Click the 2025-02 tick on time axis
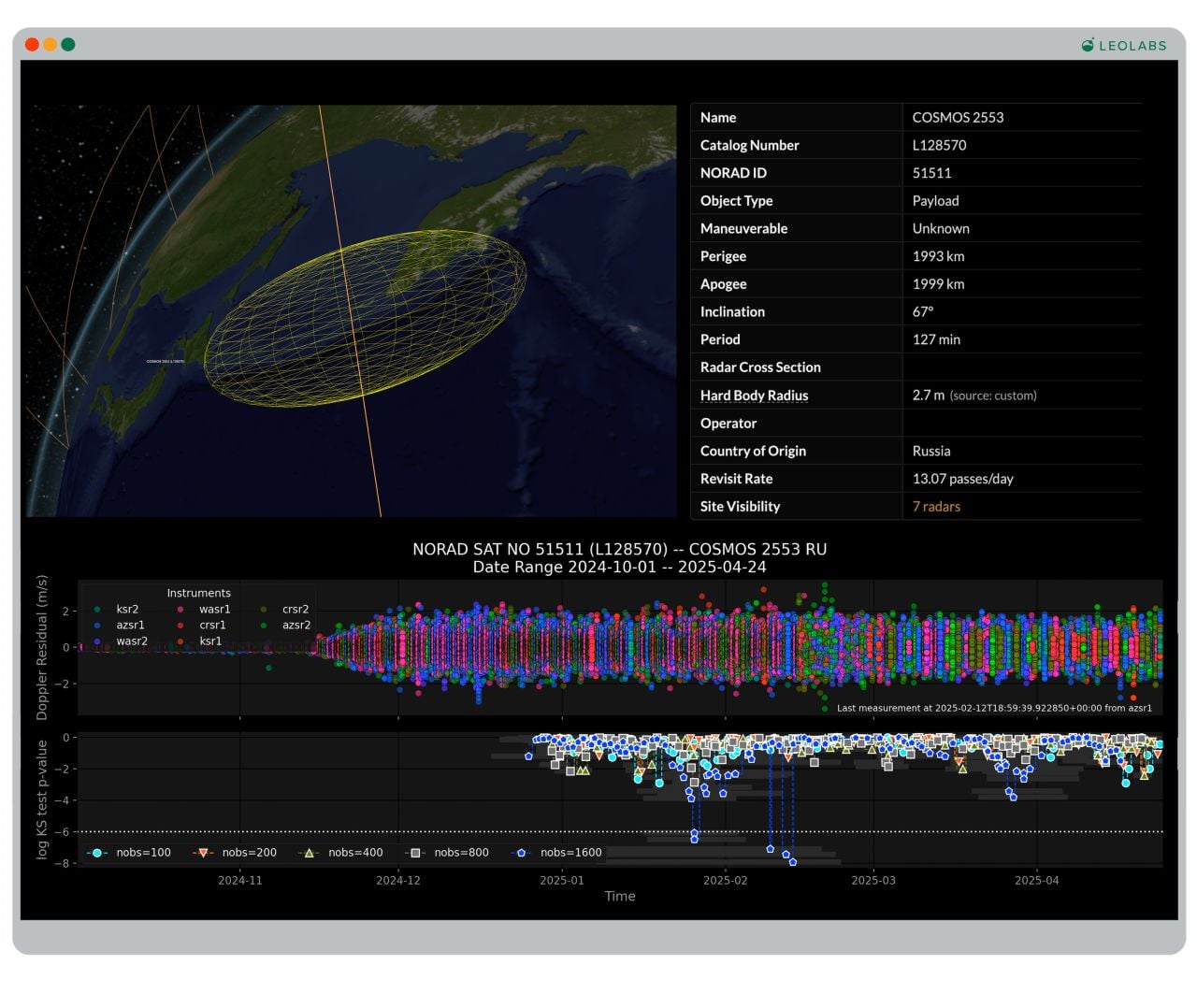Viewport: 1197px width, 1008px height. (725, 880)
